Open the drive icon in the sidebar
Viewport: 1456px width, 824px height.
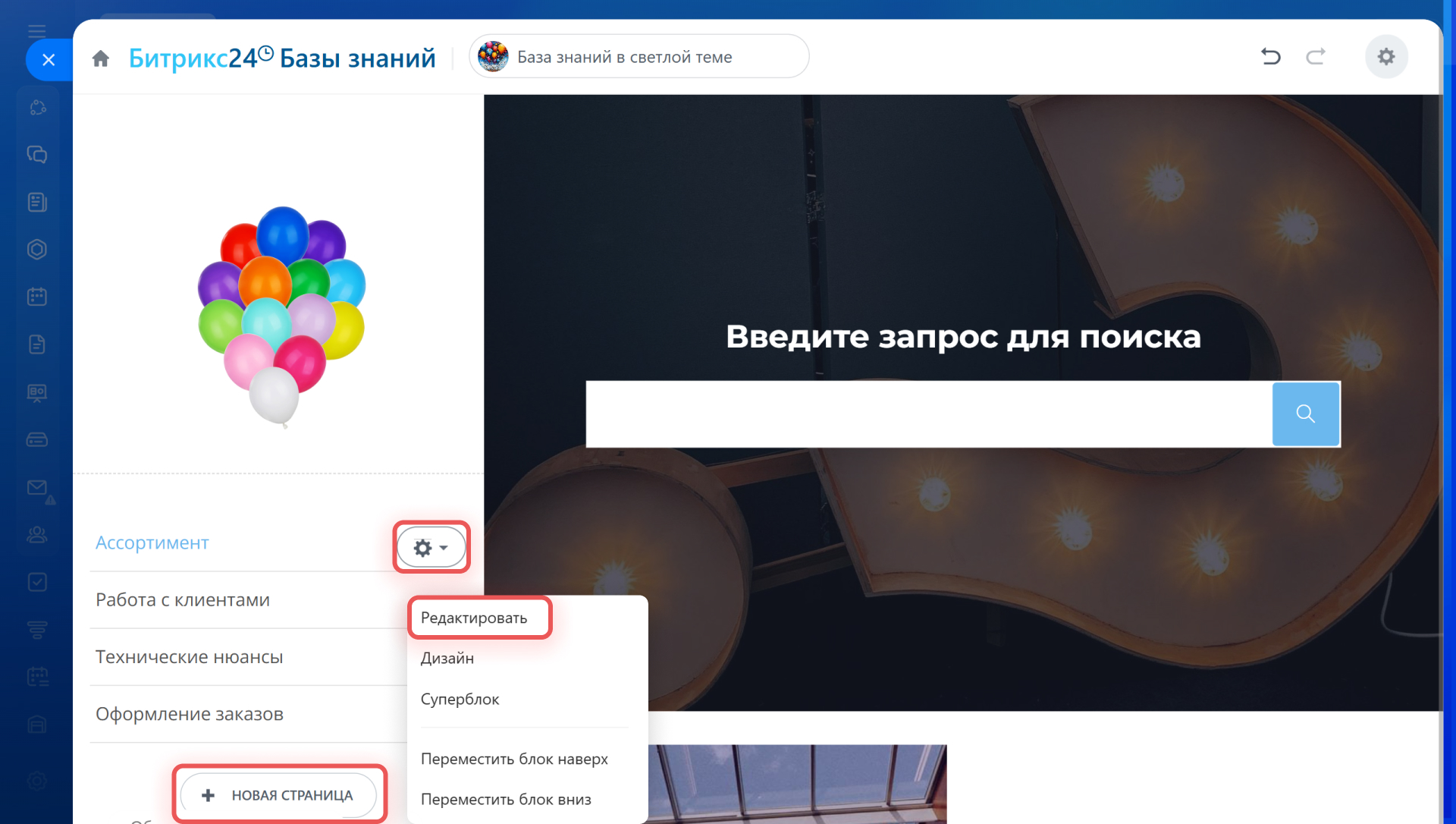tap(37, 440)
